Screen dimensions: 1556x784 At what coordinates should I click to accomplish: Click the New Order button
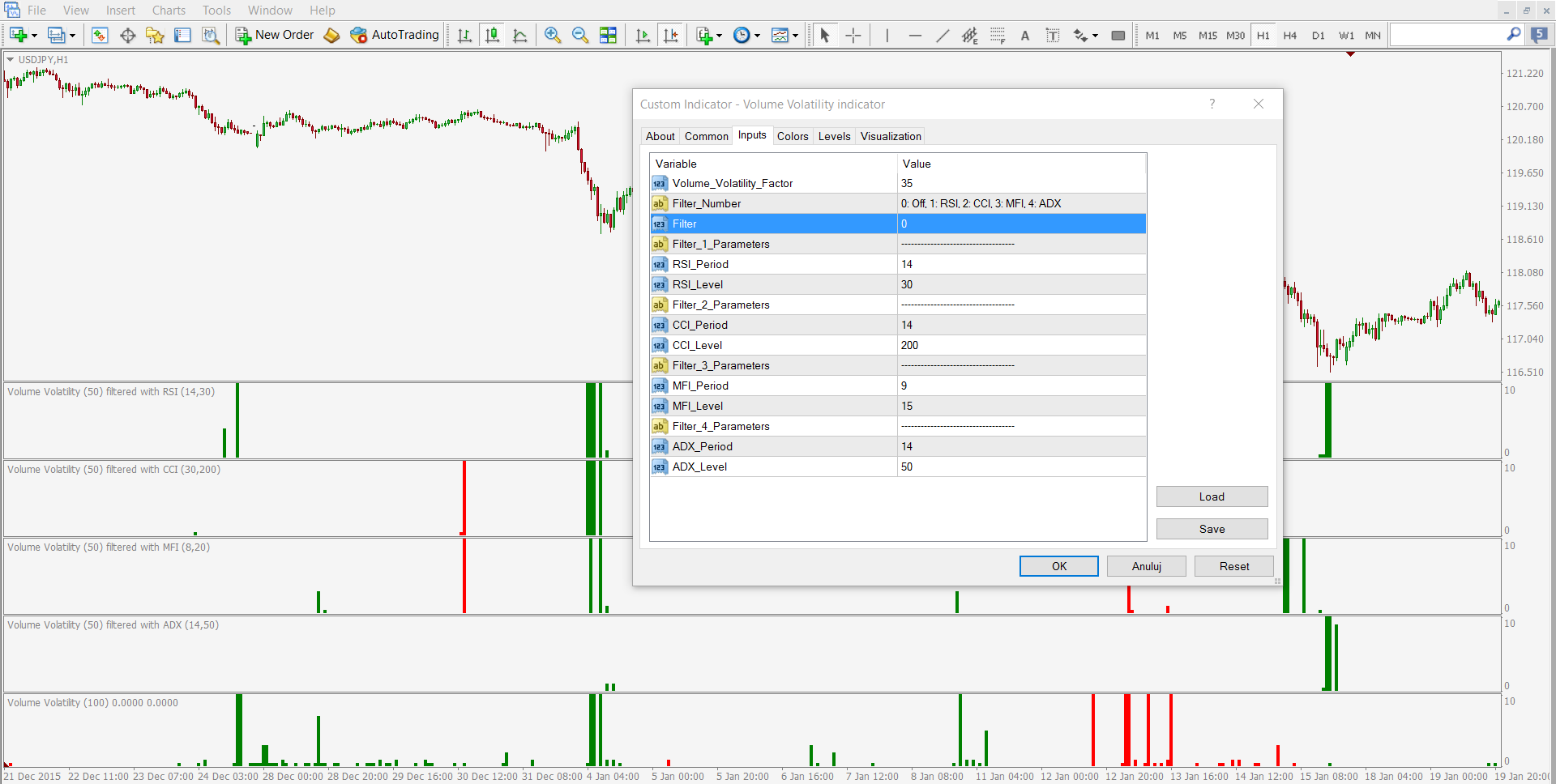[274, 35]
